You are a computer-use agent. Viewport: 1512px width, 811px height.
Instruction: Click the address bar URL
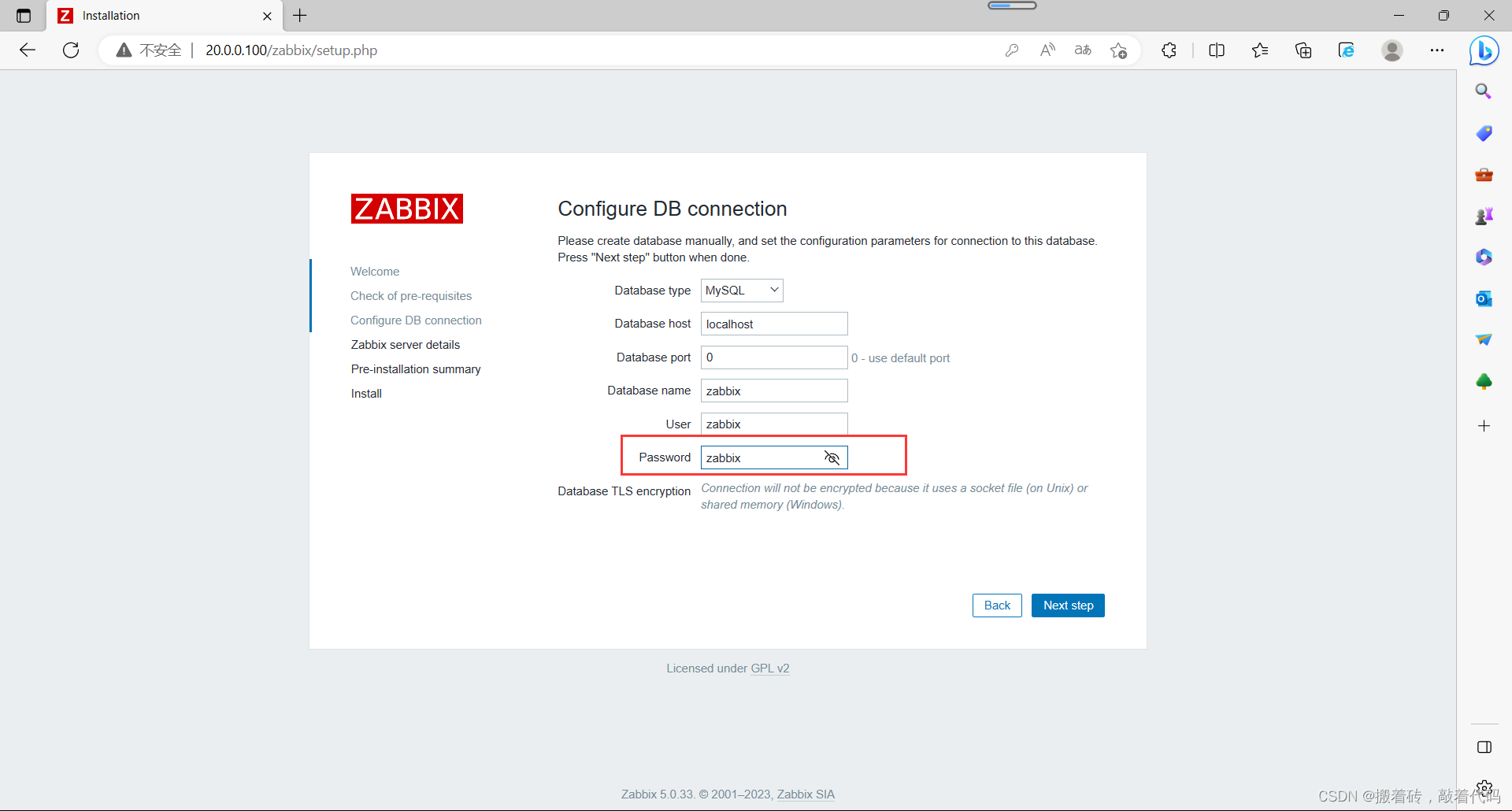tap(291, 50)
